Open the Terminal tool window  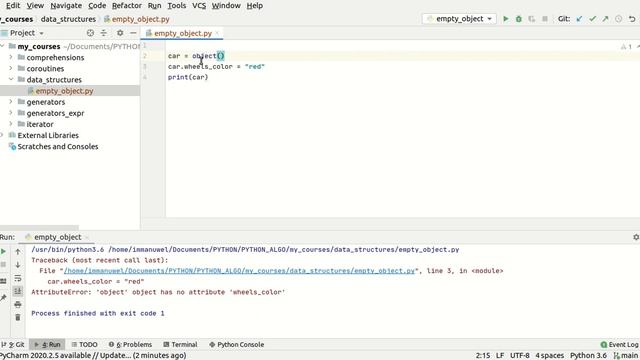pos(180,344)
